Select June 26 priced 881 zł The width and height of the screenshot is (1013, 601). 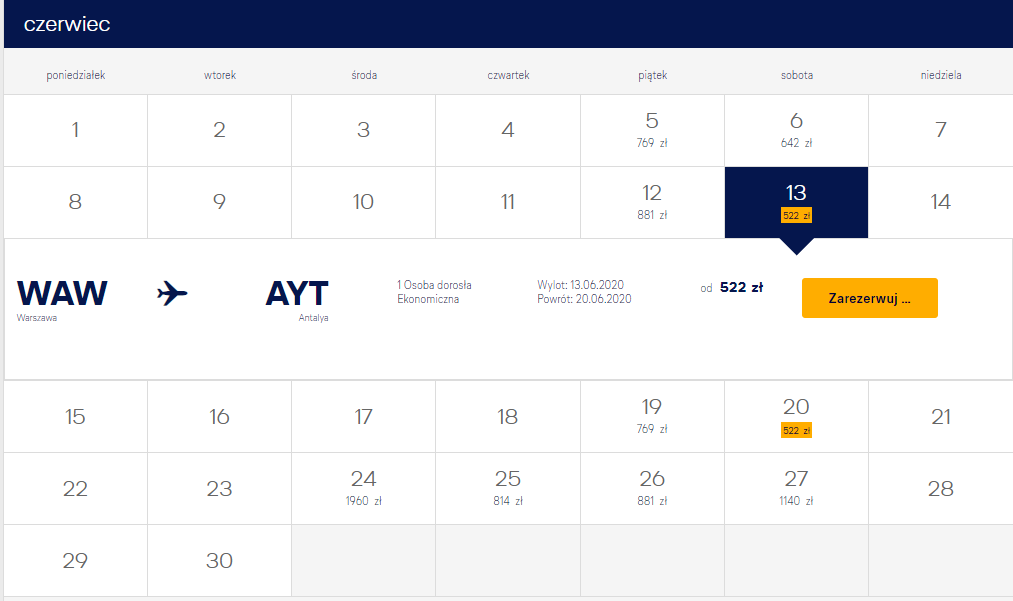coord(652,489)
